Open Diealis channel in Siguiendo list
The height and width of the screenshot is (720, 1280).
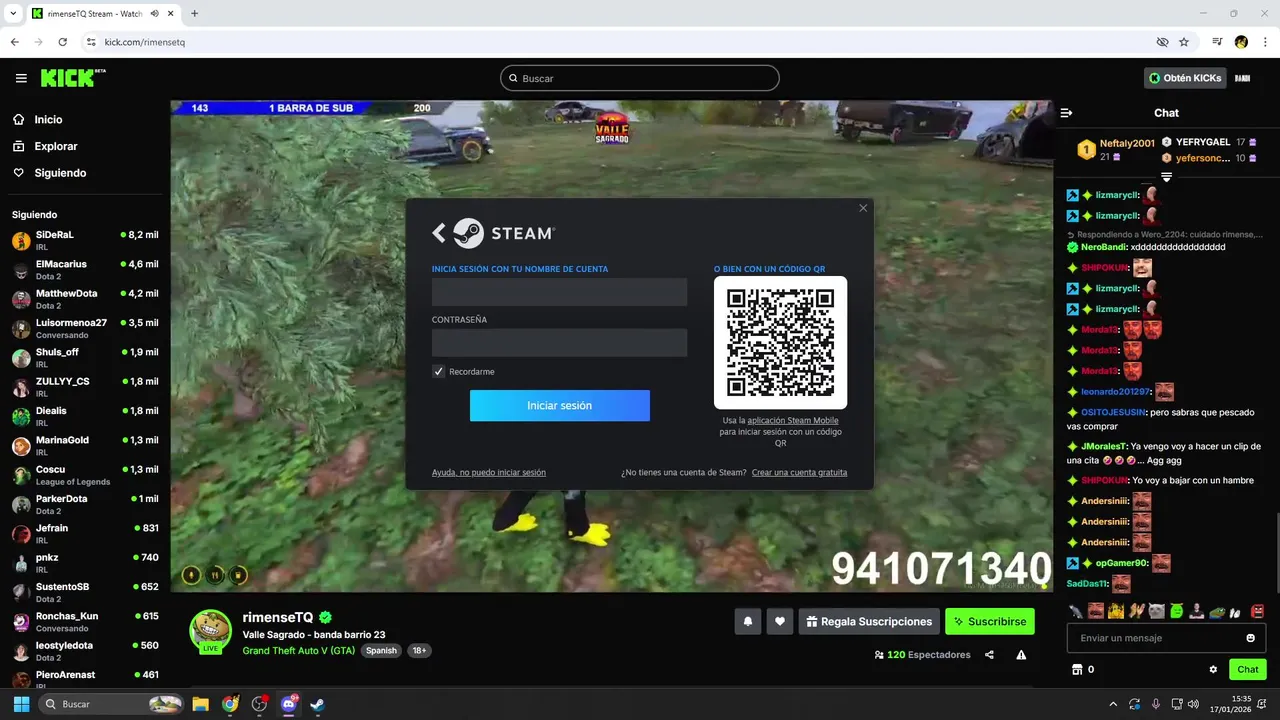tap(85, 416)
